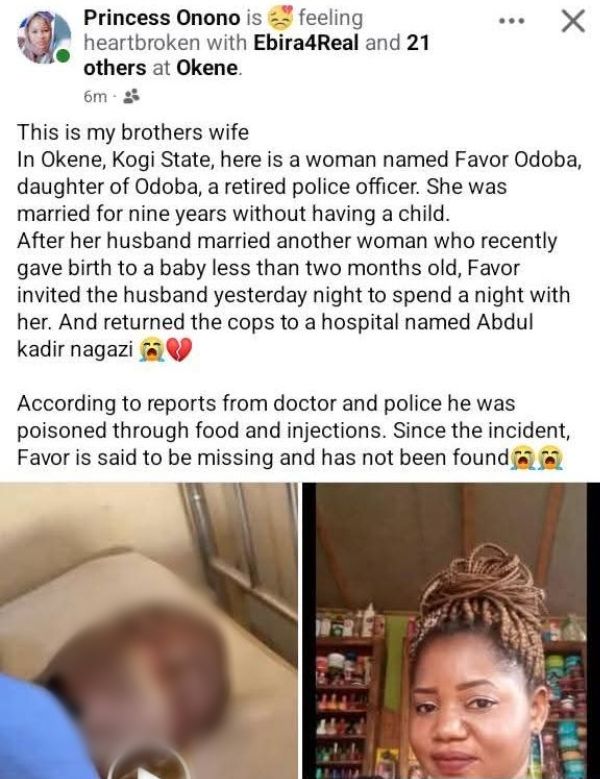Open the three-dot post options menu
The width and height of the screenshot is (600, 779).
point(512,21)
